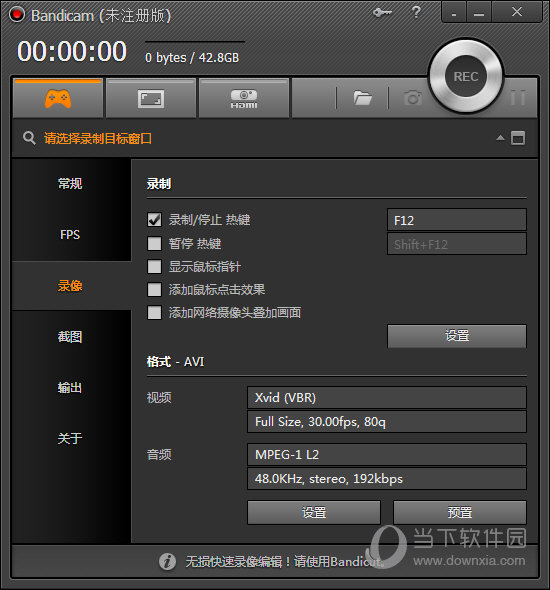
Task: Click the Bandicam red record logo
Action: coord(17,15)
